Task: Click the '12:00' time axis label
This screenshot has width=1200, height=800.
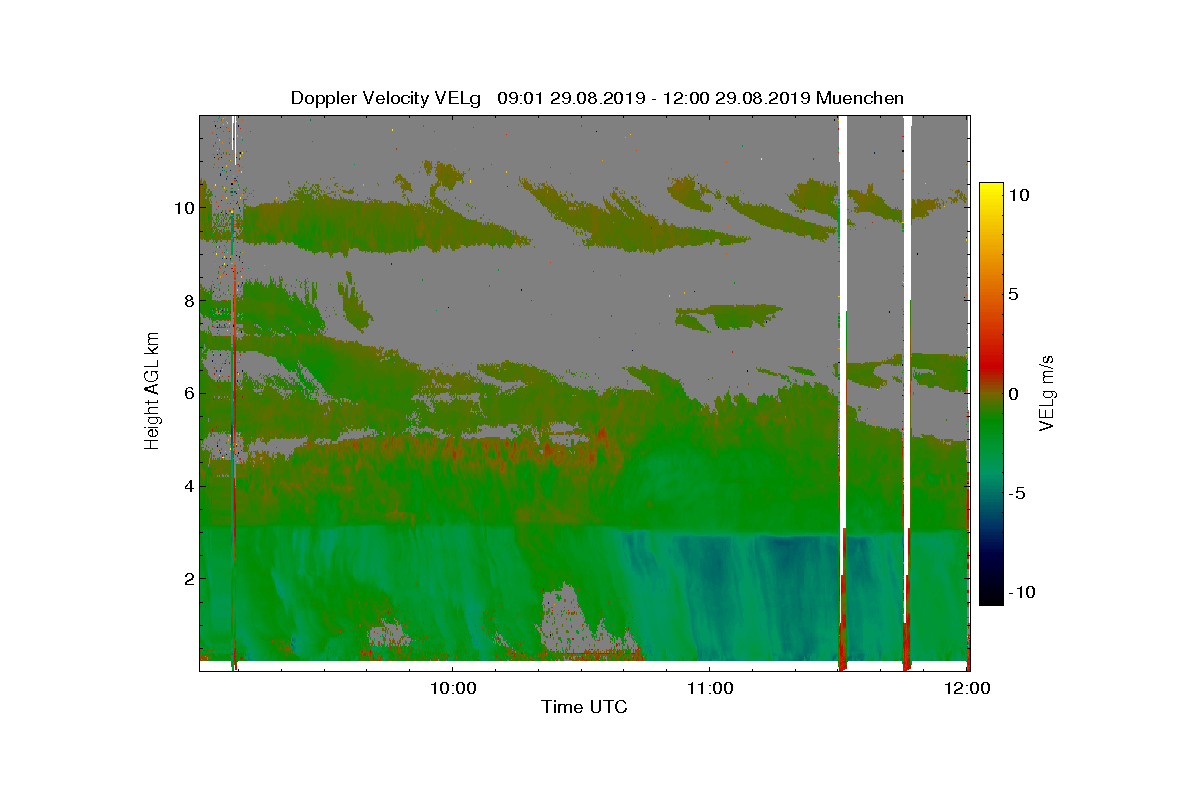Action: pos(967,689)
